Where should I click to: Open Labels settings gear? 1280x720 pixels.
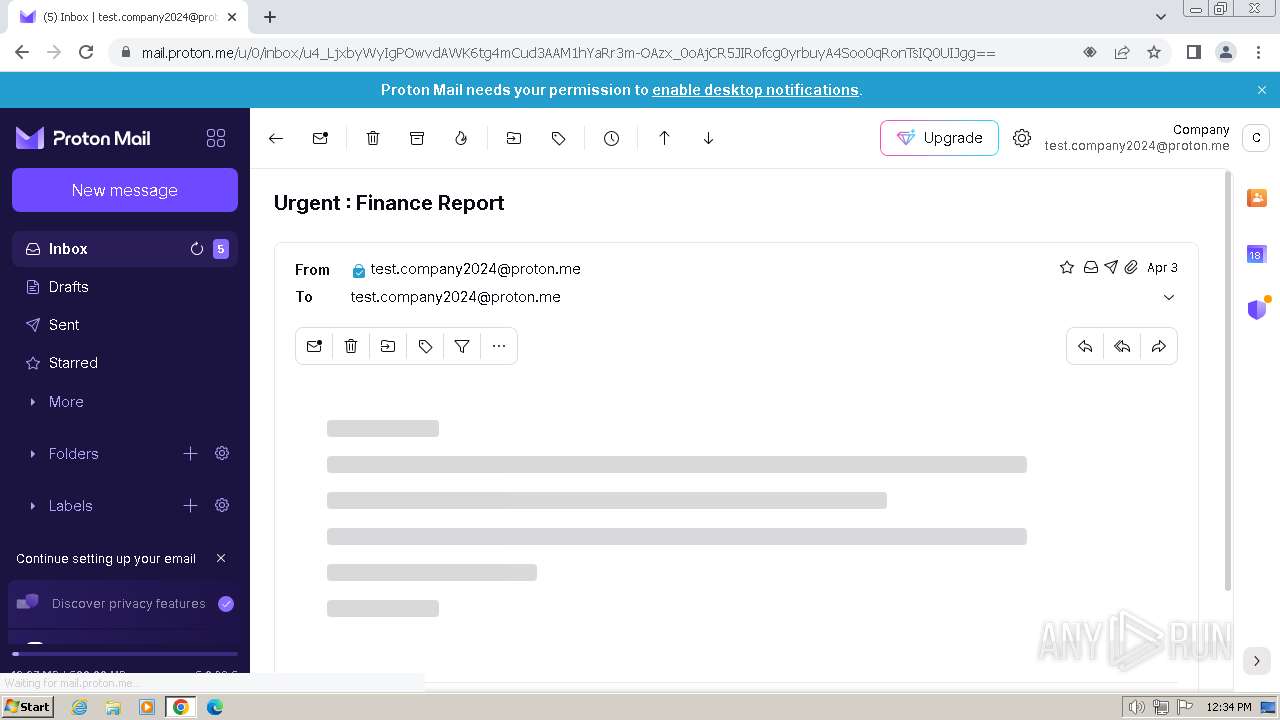[222, 505]
